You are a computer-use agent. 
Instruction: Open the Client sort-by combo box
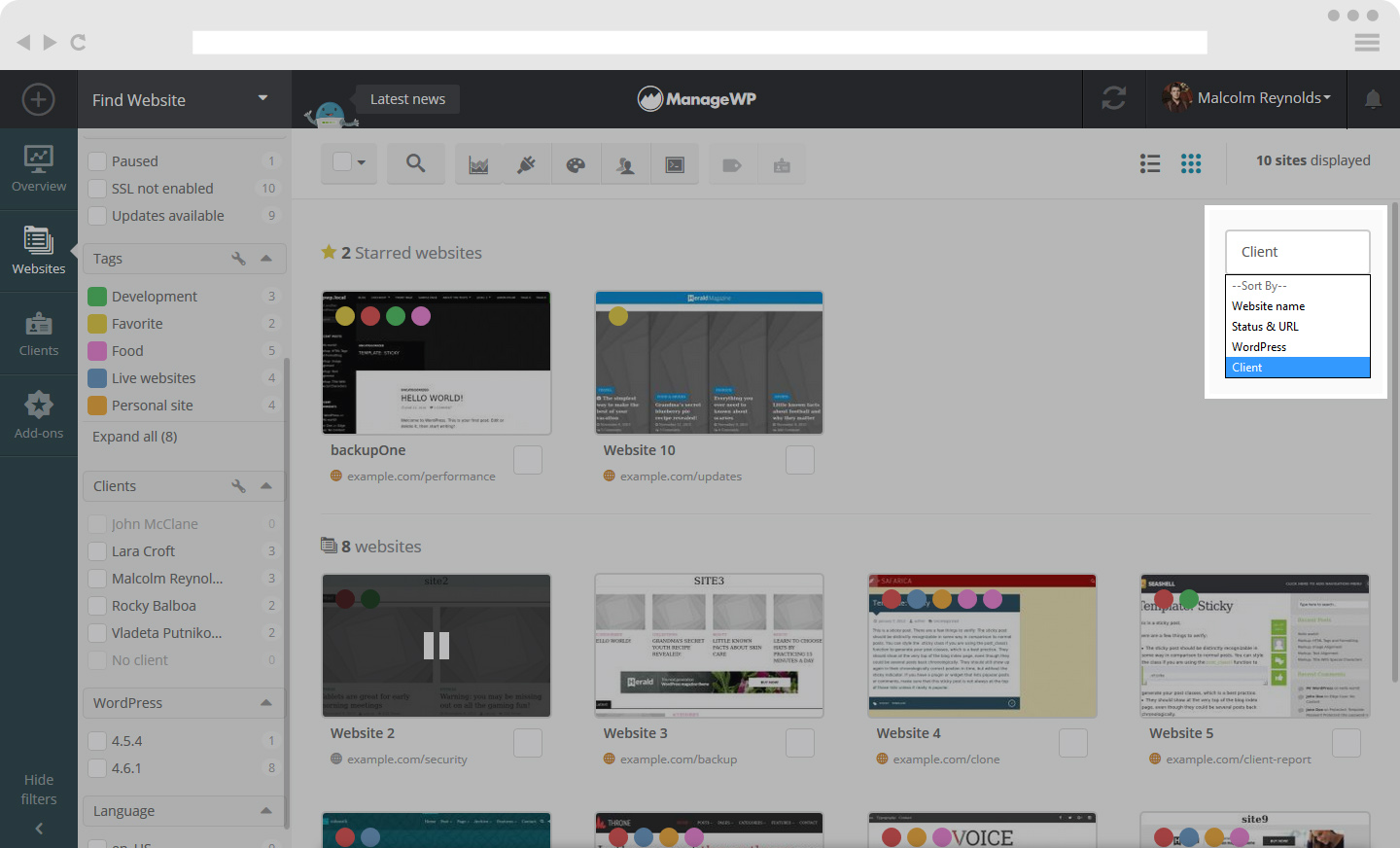point(1298,252)
